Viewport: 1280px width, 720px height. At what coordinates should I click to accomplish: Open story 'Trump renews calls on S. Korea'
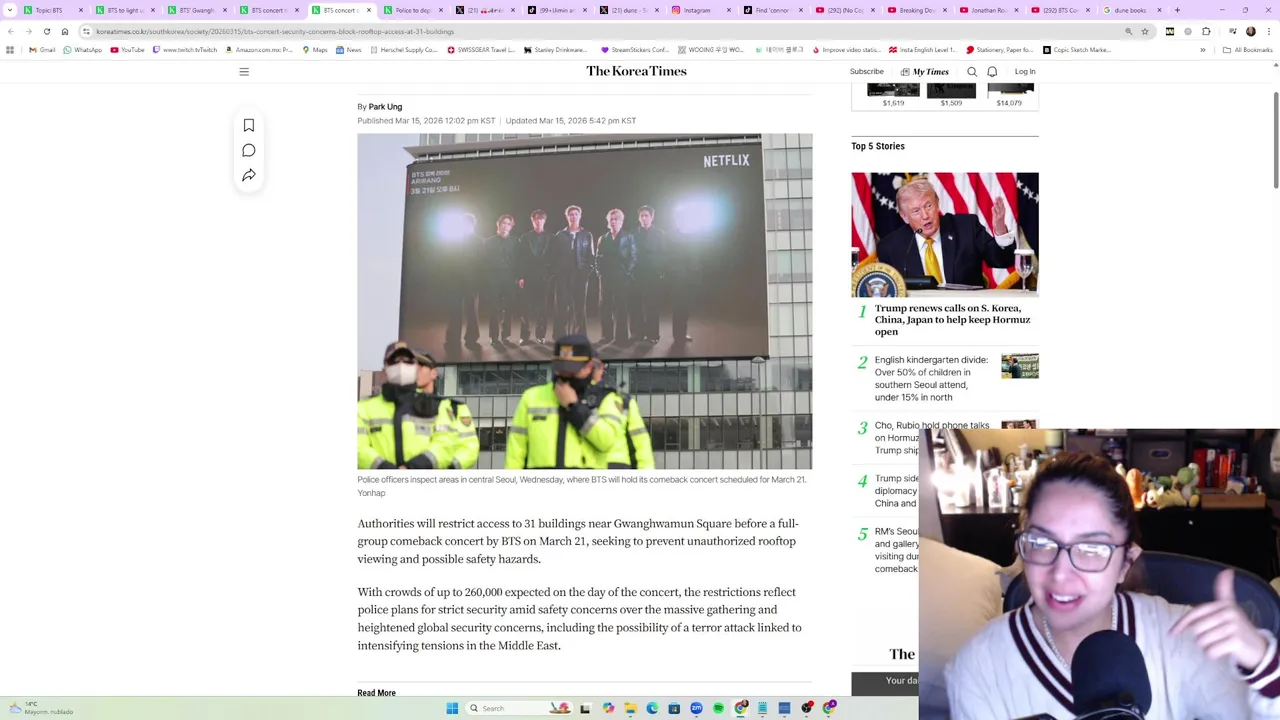click(x=952, y=320)
